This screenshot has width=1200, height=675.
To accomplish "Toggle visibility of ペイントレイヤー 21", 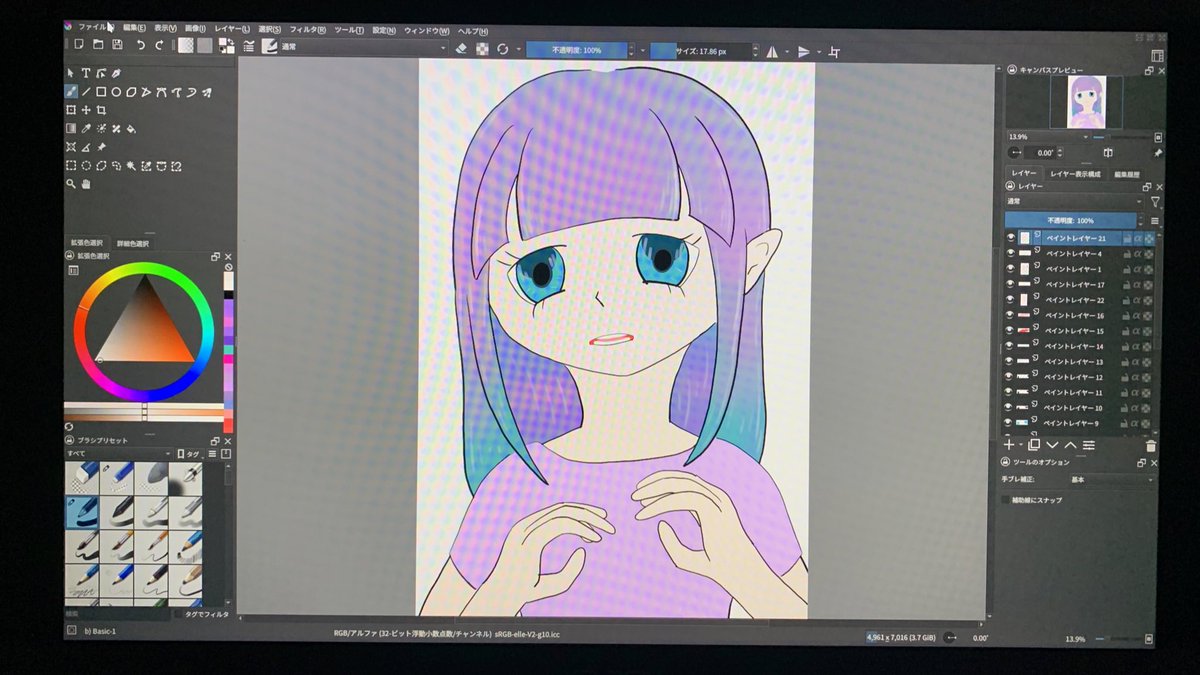I will coord(1011,238).
